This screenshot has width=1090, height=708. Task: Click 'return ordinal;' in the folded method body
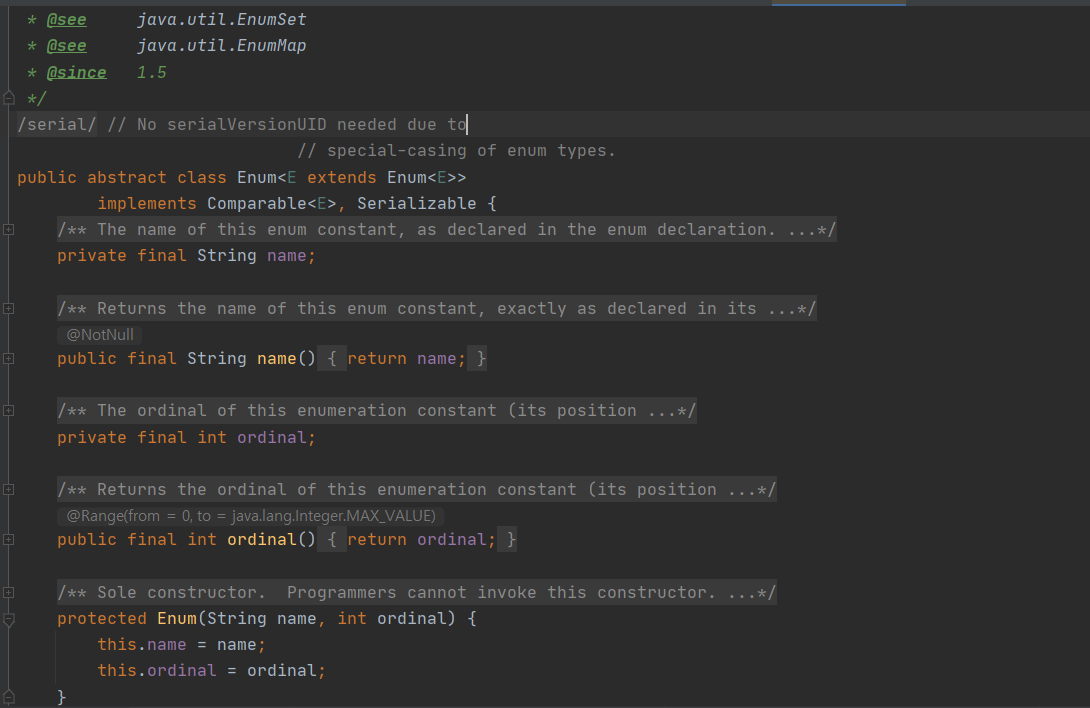[422, 540]
